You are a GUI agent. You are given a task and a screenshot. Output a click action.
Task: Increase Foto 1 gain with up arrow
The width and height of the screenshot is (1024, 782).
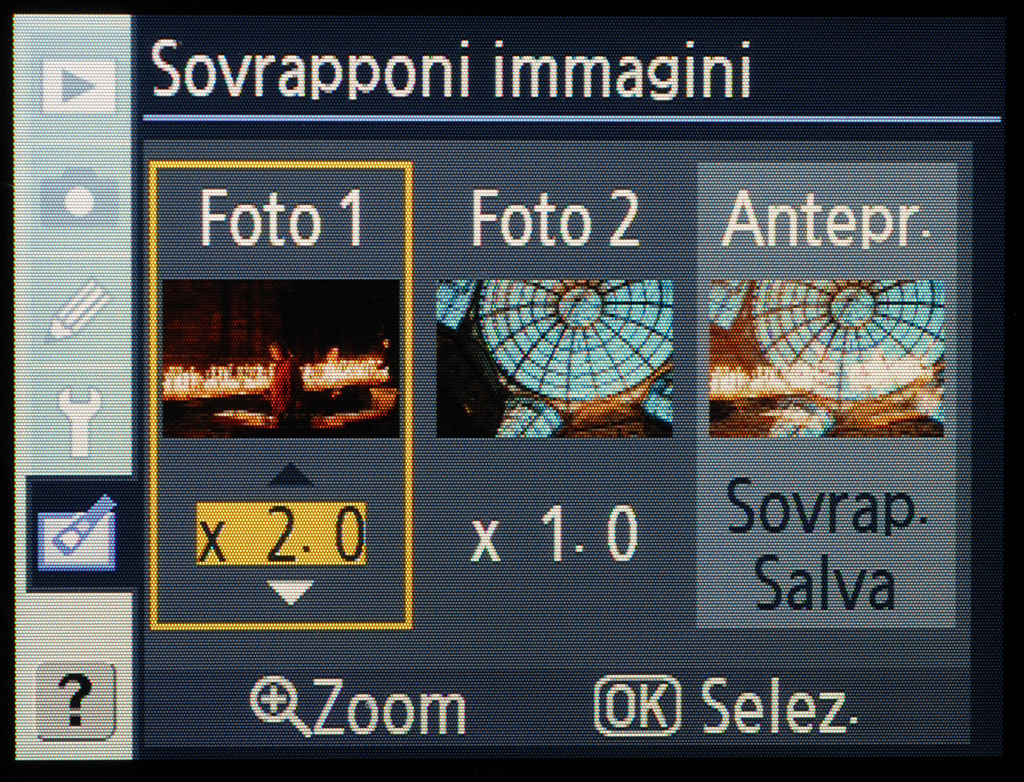coord(291,474)
